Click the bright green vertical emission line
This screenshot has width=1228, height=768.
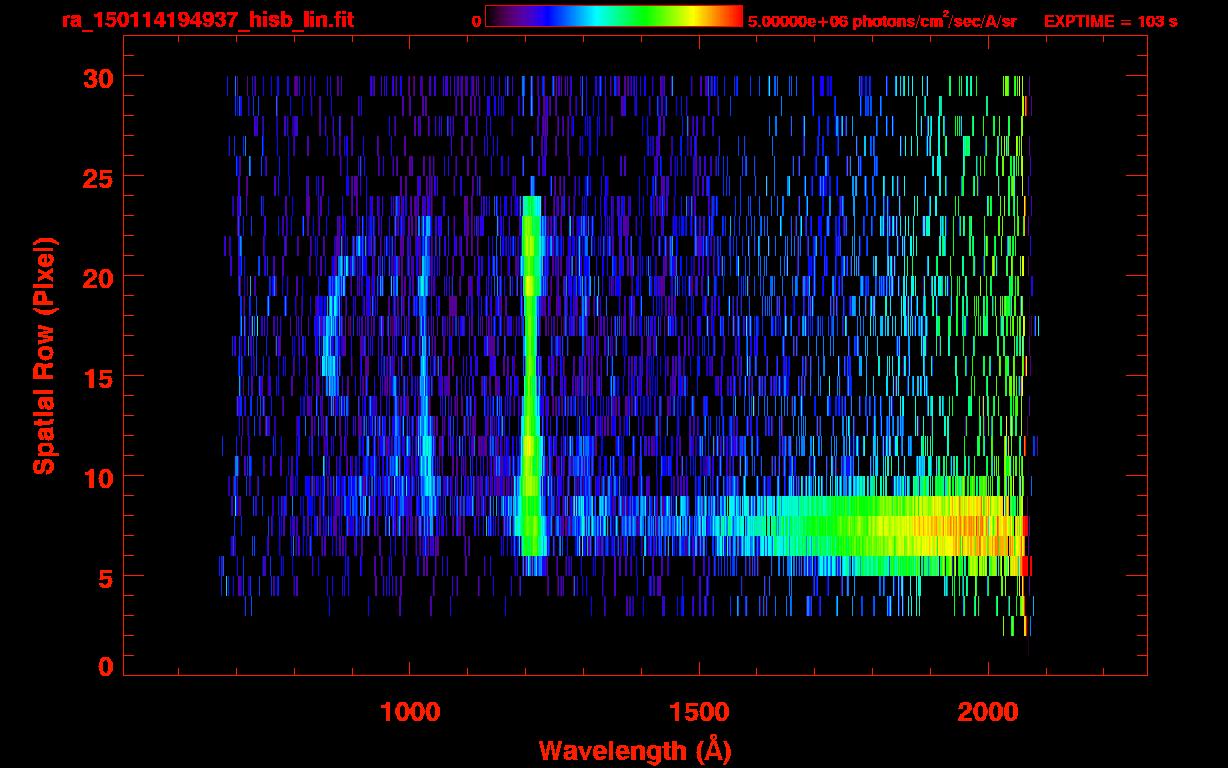[x=530, y=380]
